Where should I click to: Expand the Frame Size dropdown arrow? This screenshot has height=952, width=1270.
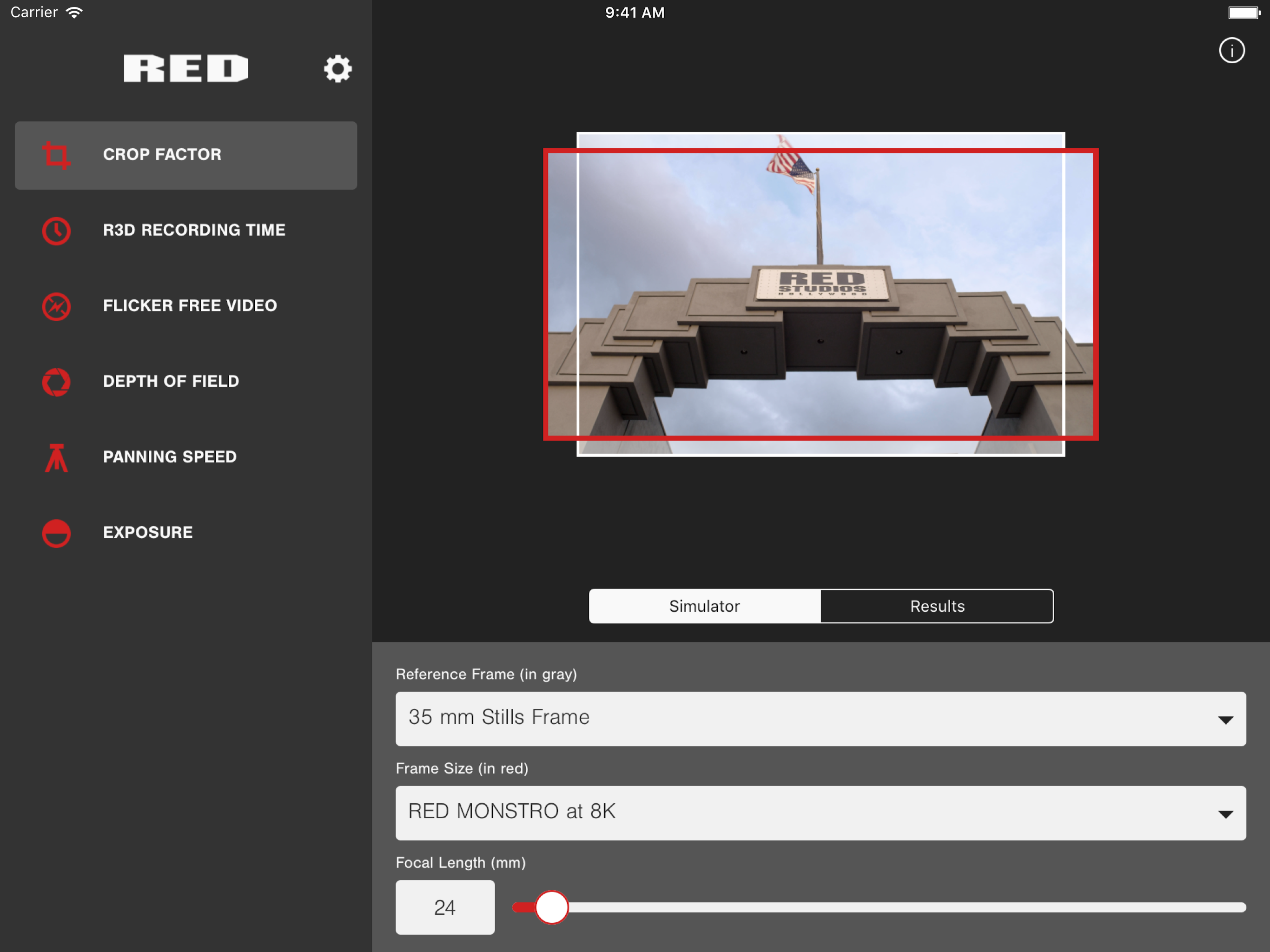(1225, 814)
